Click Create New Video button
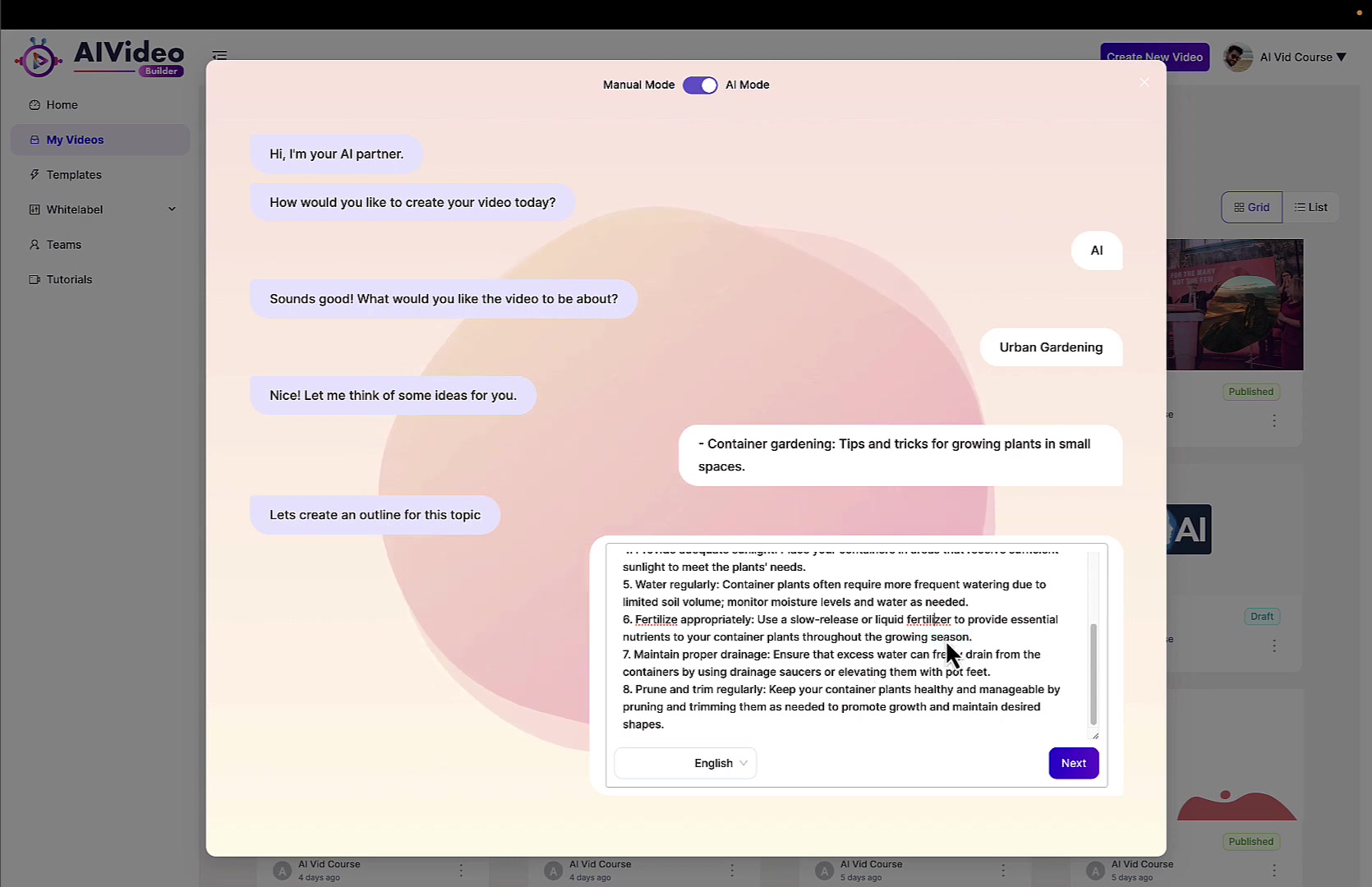This screenshot has height=887, width=1372. click(x=1154, y=57)
